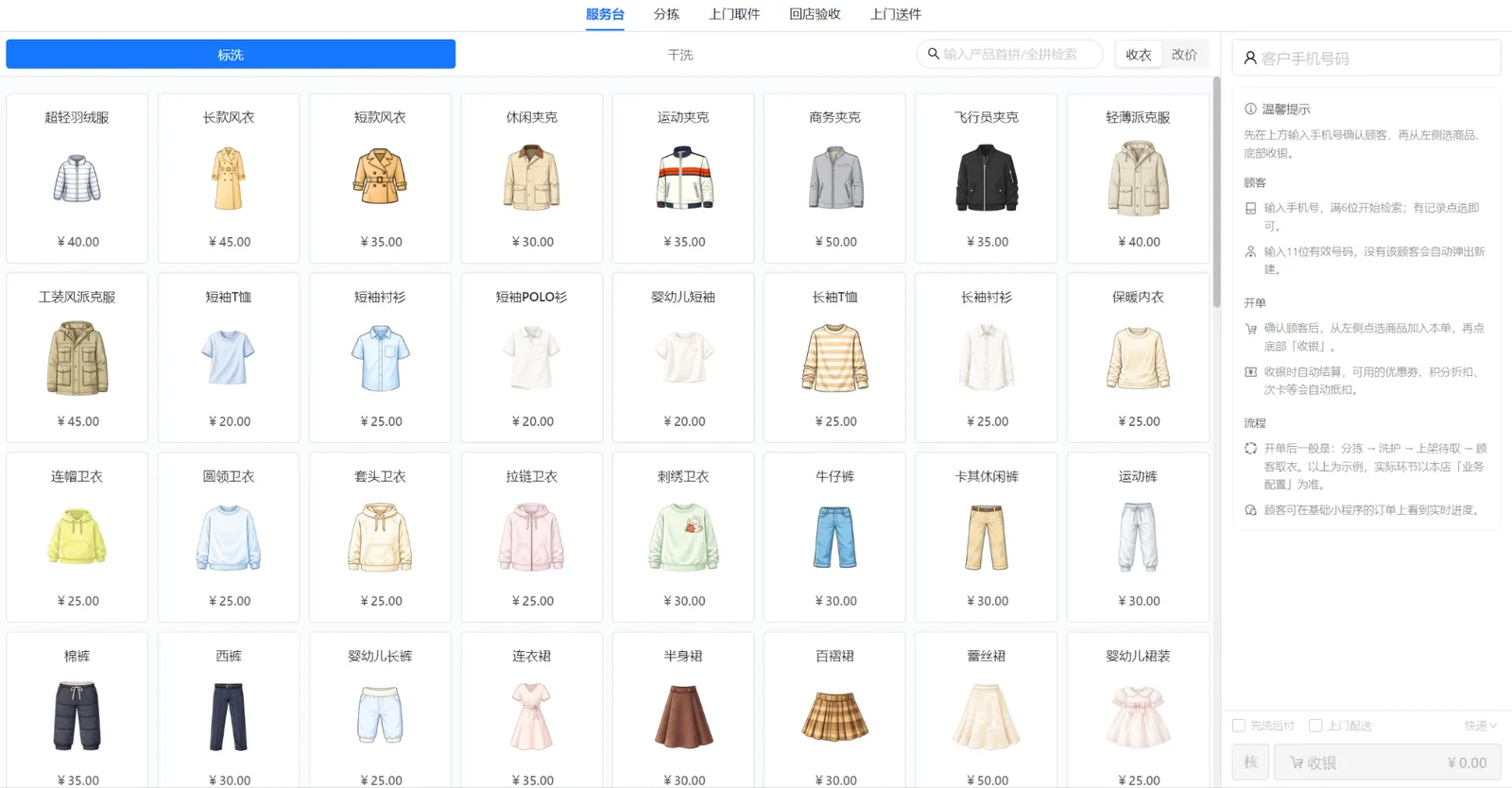The image size is (1512, 788).
Task: Switch to 收衣 mode
Action: (1138, 55)
